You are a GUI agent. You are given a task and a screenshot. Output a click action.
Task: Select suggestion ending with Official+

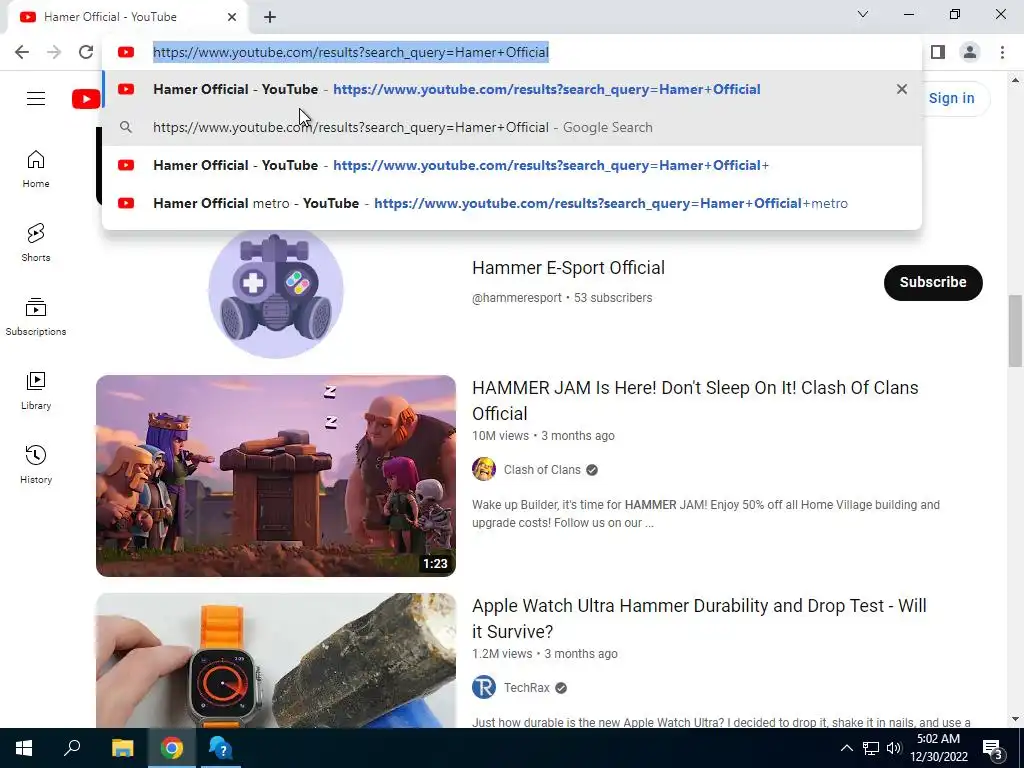coord(512,165)
